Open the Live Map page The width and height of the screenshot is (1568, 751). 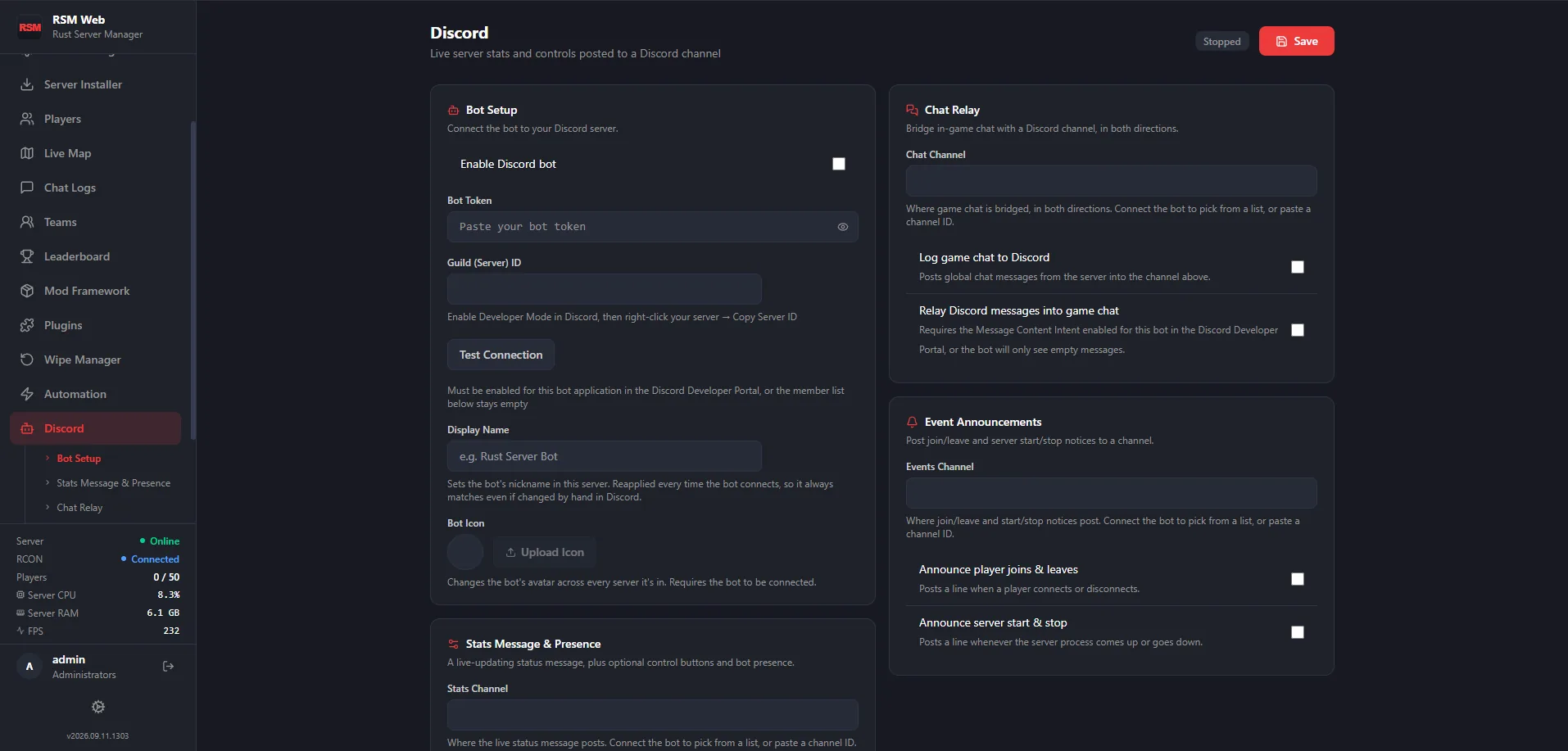click(x=96, y=153)
